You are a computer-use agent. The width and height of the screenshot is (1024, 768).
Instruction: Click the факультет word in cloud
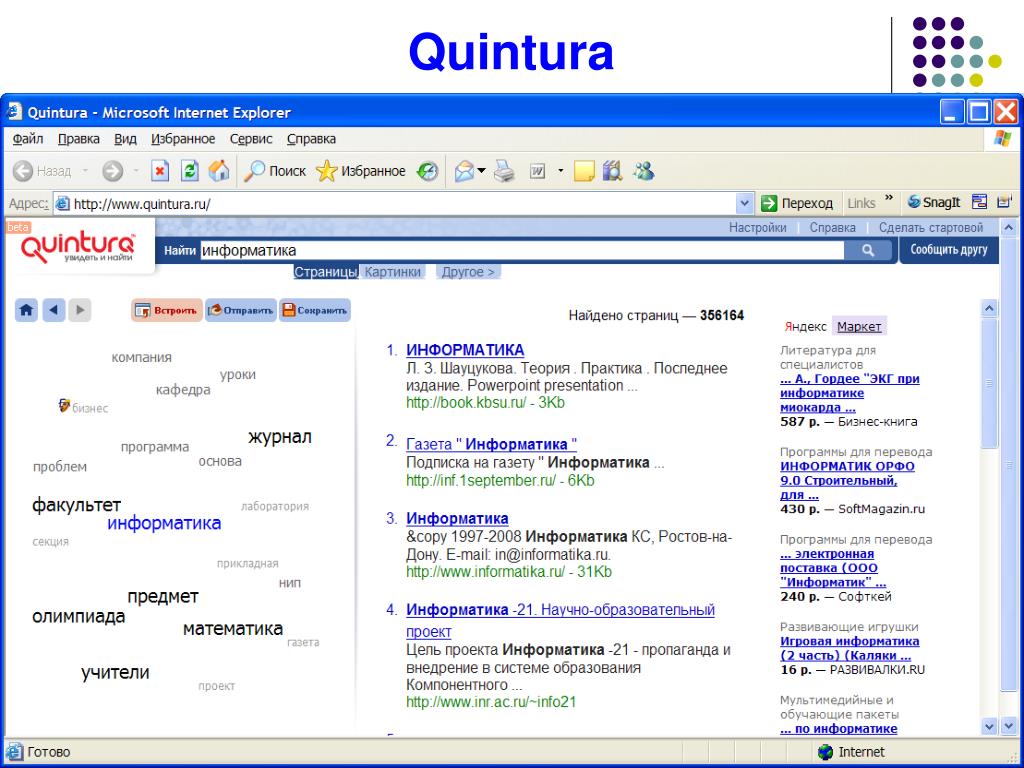coord(76,505)
